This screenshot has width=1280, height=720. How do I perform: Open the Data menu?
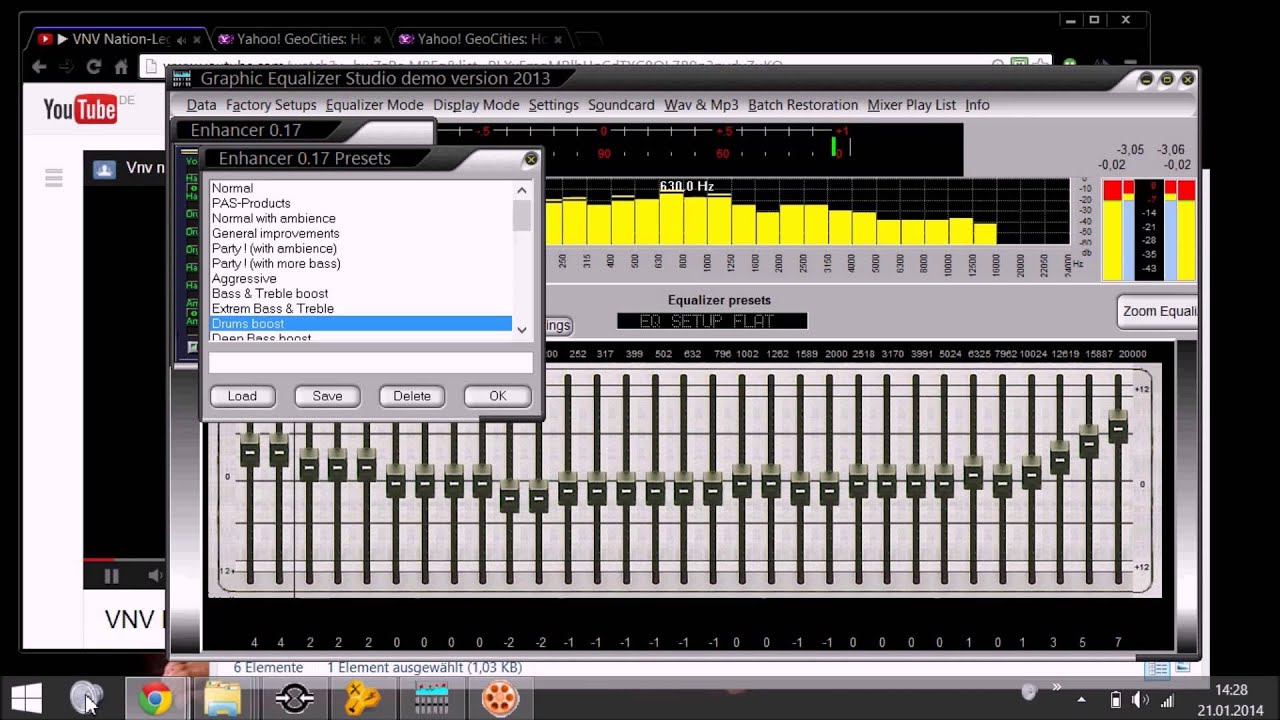point(201,105)
